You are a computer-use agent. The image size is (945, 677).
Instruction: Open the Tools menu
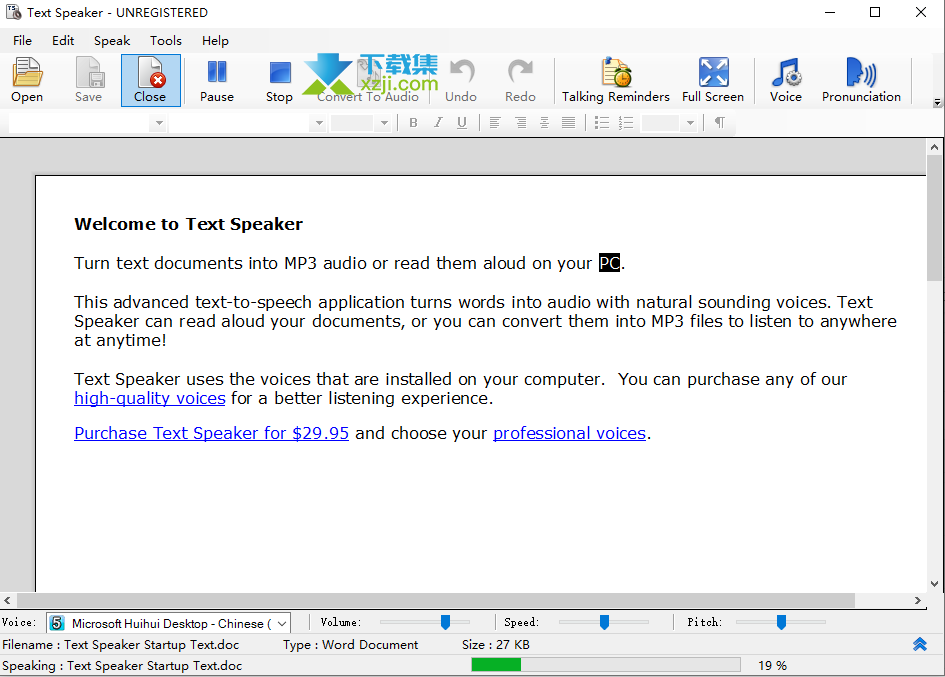166,40
